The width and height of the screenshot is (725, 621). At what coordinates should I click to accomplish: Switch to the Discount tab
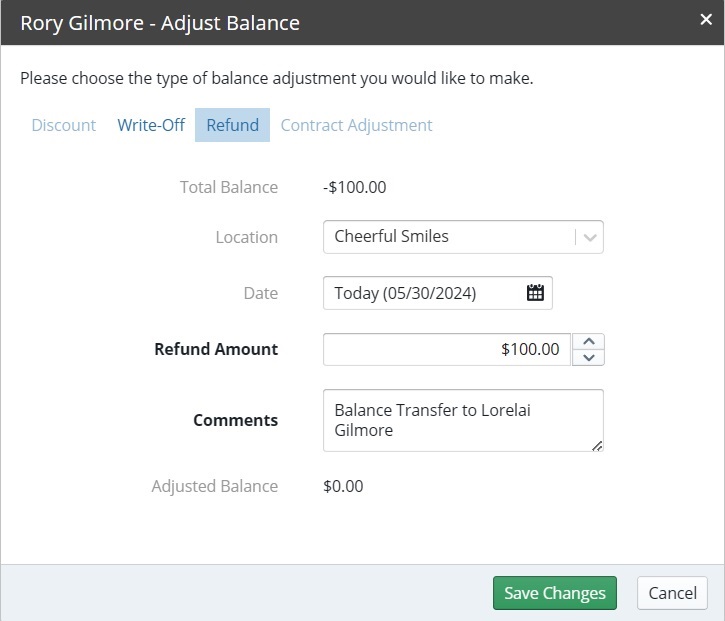coord(64,125)
